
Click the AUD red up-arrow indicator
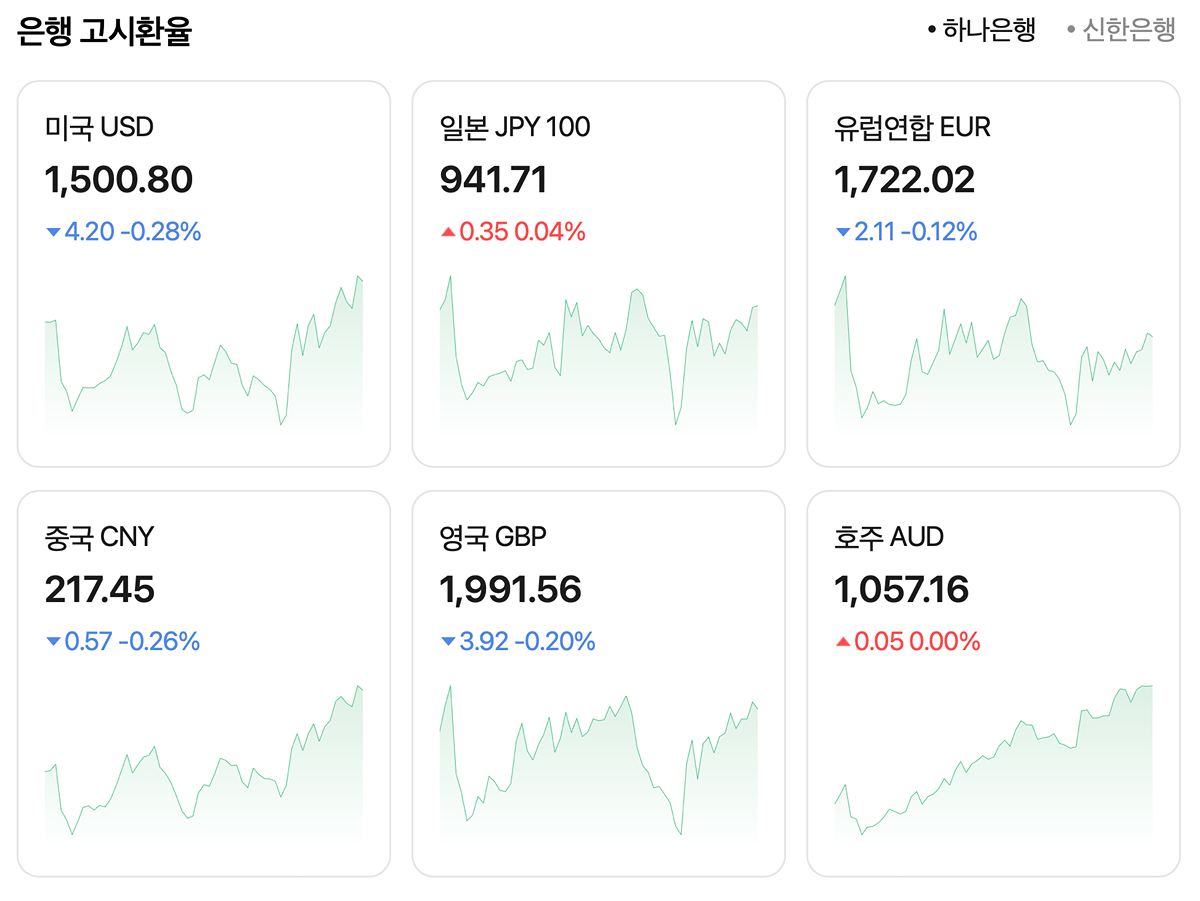[x=843, y=642]
